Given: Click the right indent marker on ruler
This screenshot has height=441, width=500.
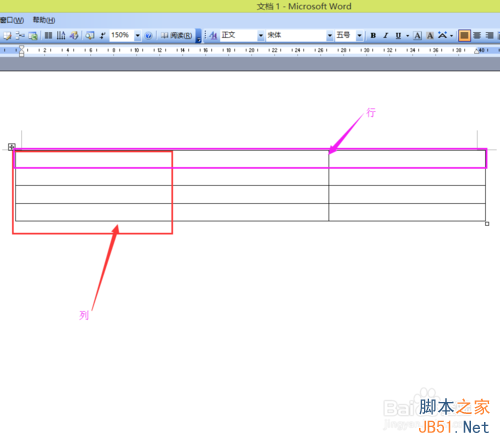Looking at the screenshot, I should [477, 51].
